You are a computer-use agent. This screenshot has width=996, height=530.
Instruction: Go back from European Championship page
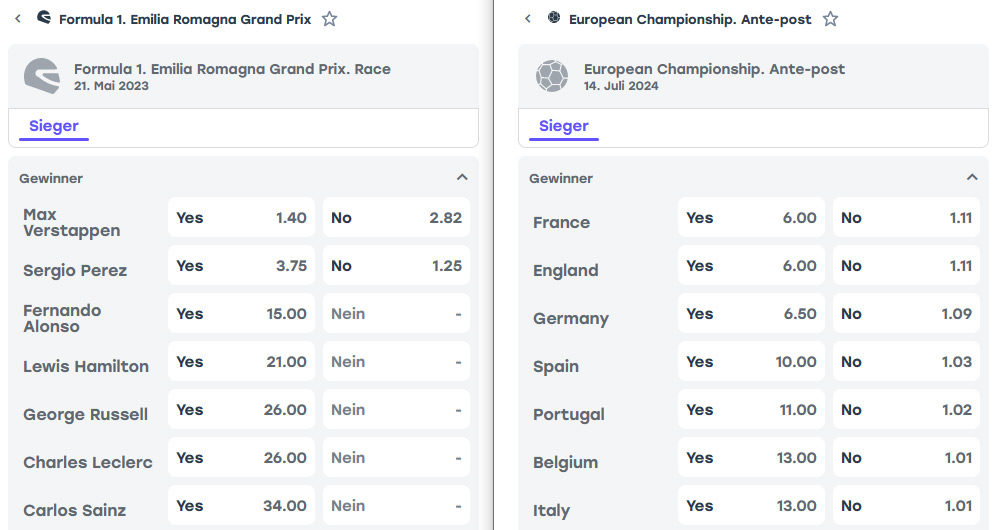click(x=528, y=19)
